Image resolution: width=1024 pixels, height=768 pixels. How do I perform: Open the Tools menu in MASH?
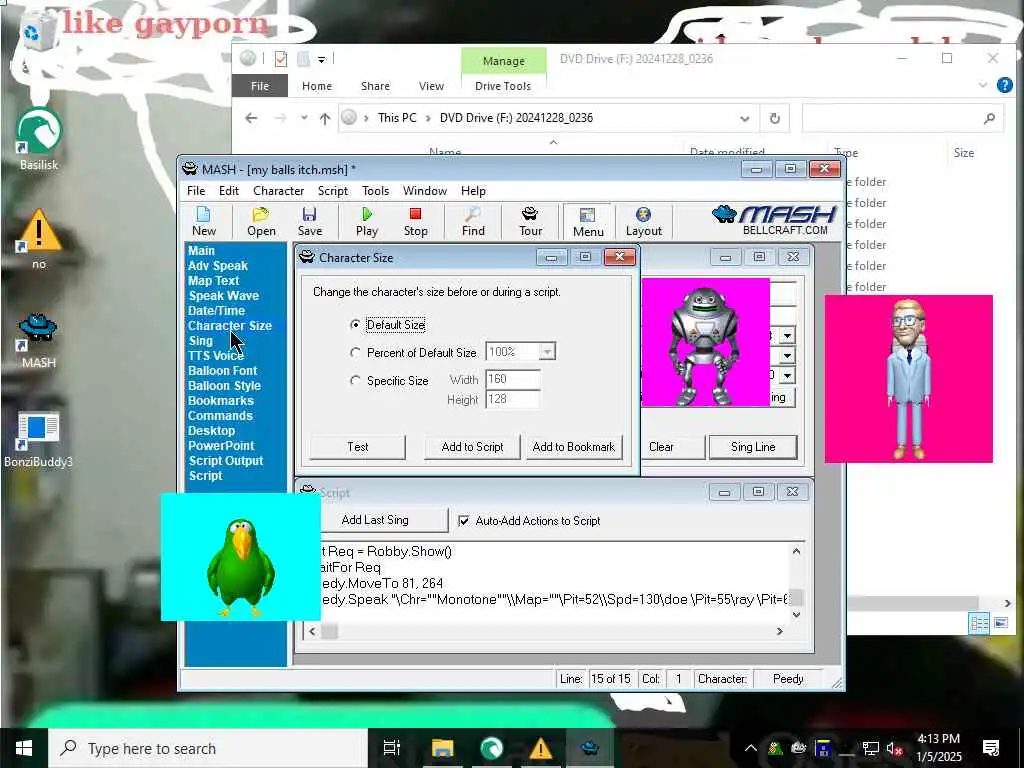pos(376,191)
